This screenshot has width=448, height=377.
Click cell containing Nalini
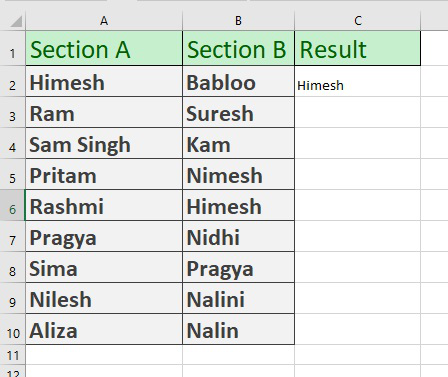238,298
